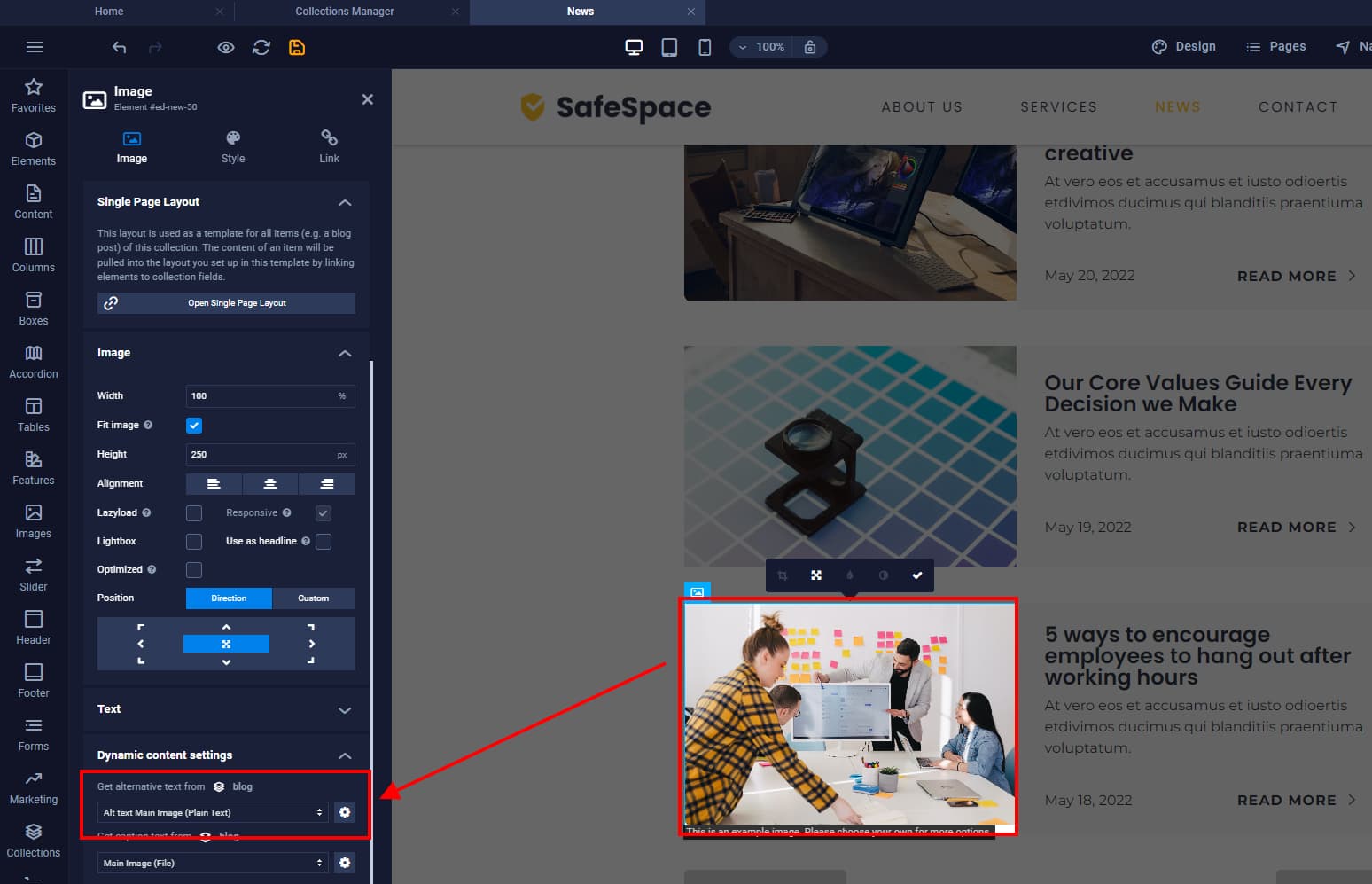Toggle the Use as headline checkbox

click(324, 542)
